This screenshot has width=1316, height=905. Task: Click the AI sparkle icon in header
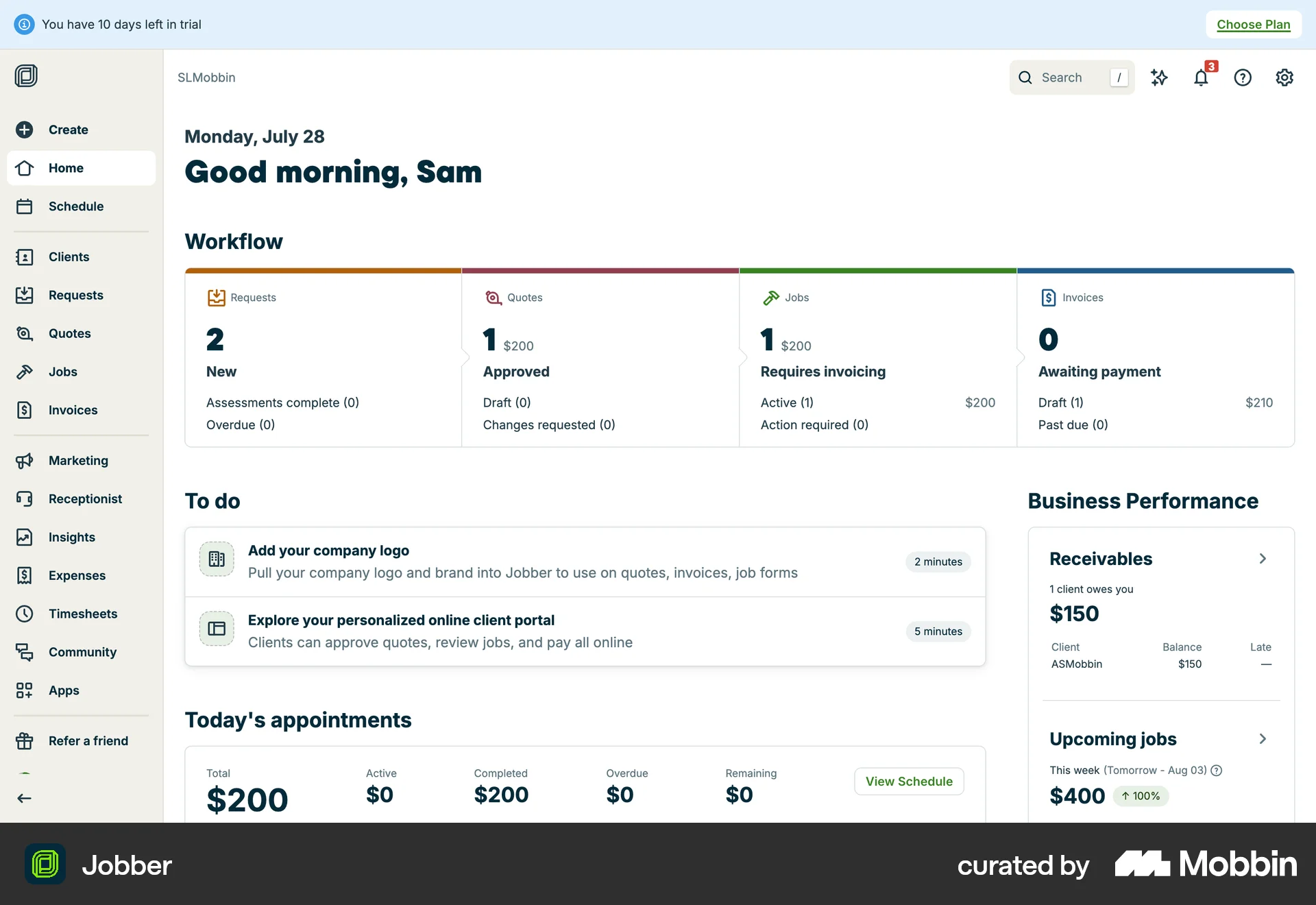(x=1159, y=77)
